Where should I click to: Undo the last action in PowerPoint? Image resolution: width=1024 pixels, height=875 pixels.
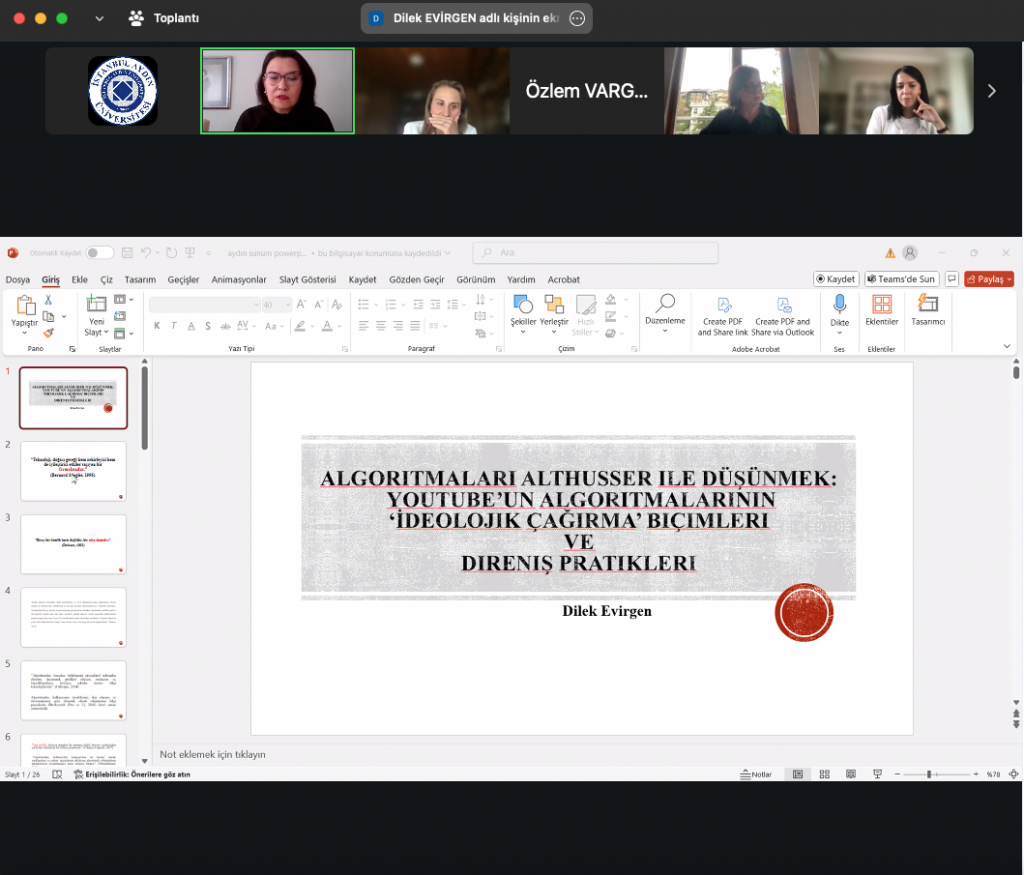pos(146,253)
